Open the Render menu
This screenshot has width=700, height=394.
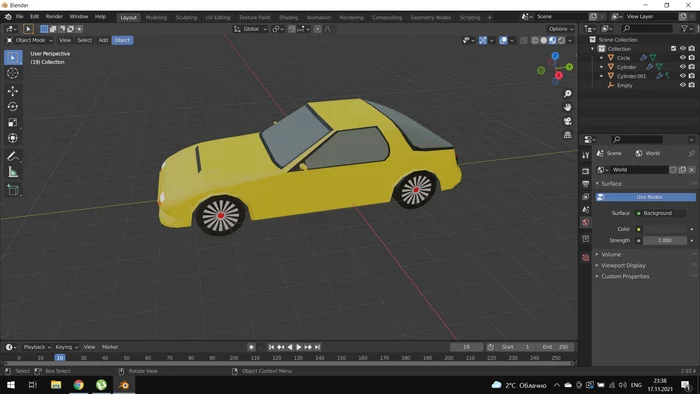54,17
